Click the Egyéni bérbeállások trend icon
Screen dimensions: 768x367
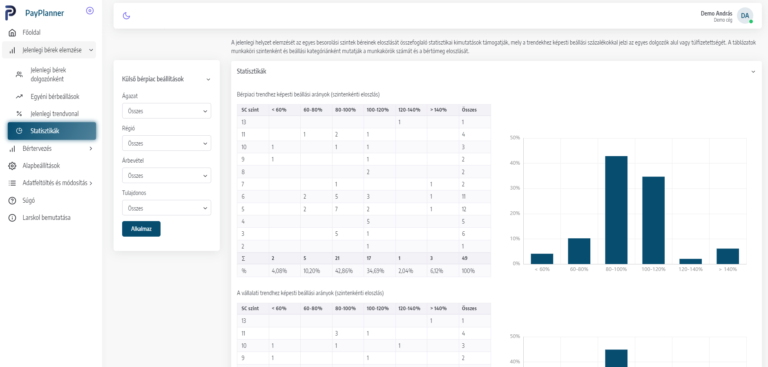point(19,97)
